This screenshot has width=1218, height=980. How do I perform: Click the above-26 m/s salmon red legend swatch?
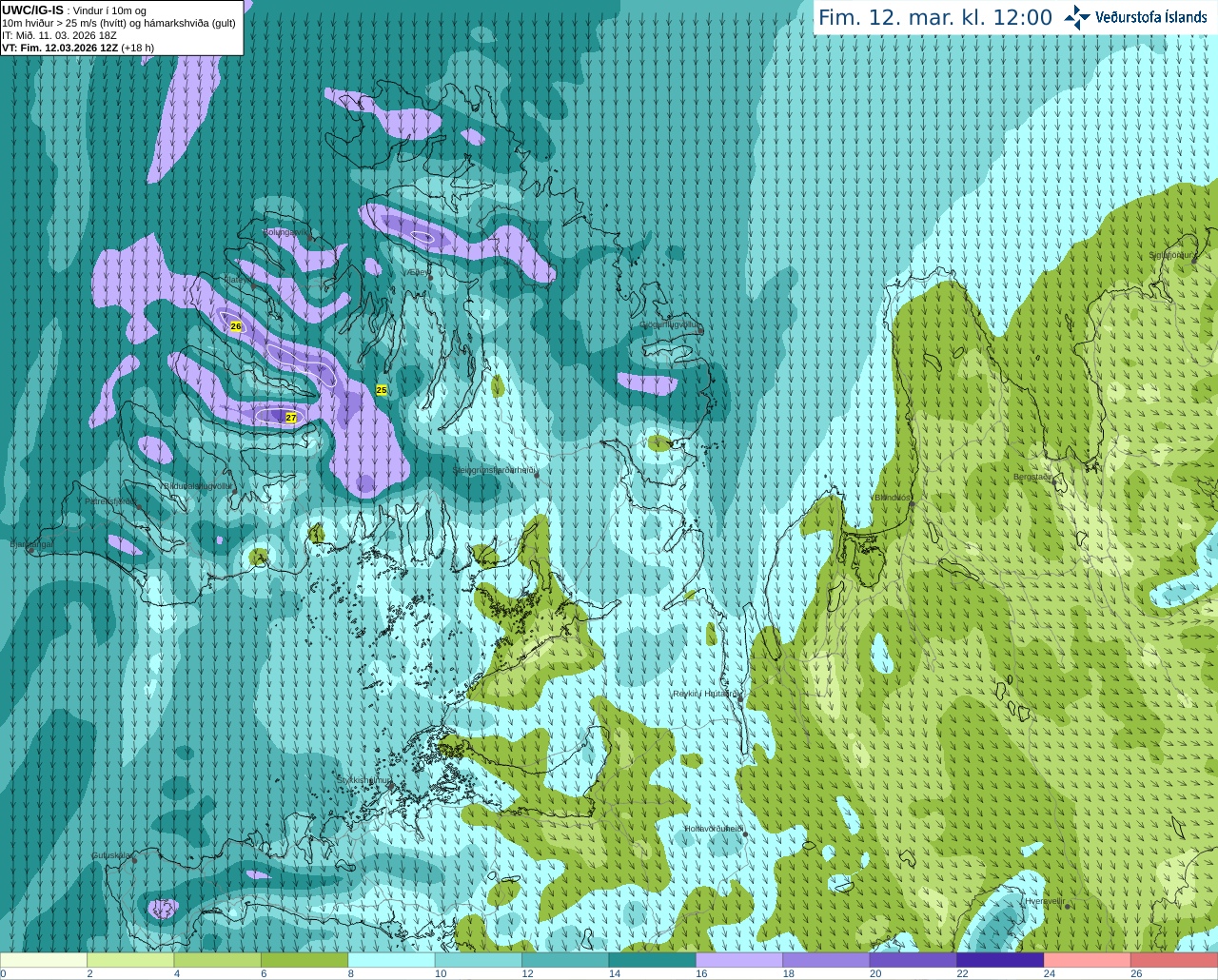pyautogui.click(x=1174, y=960)
